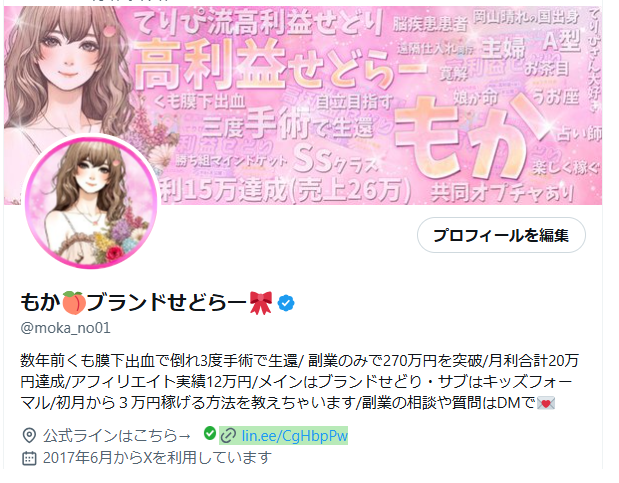Image resolution: width=619 pixels, height=483 pixels.
Task: Click the peach emoji in display name
Action: (x=74, y=303)
